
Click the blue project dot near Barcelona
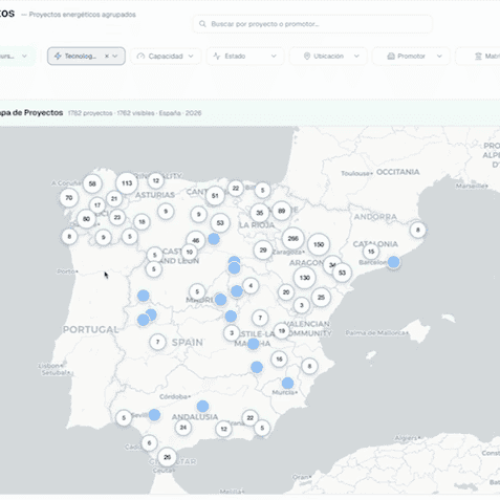(394, 262)
